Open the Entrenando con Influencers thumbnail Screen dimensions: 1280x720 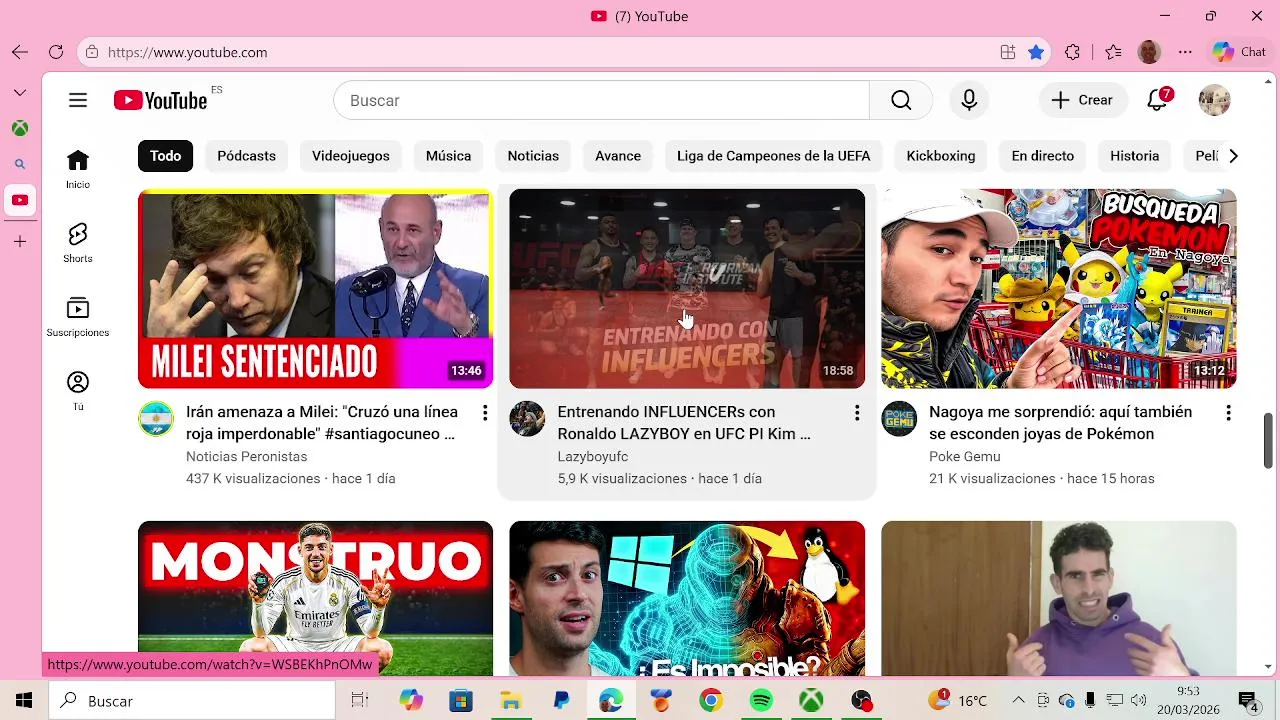tap(687, 288)
